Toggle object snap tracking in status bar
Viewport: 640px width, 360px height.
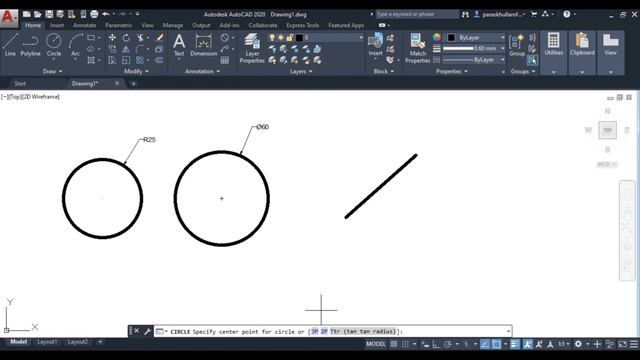point(484,344)
